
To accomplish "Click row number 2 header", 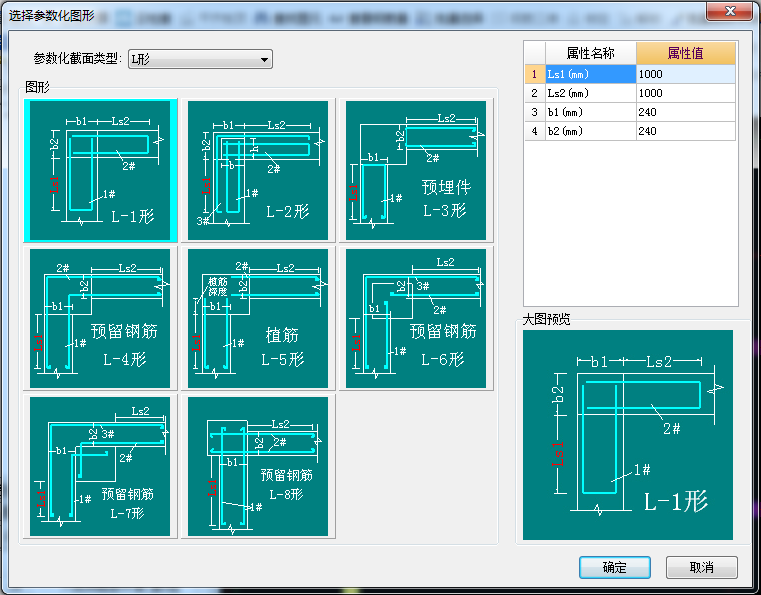I will [x=535, y=93].
